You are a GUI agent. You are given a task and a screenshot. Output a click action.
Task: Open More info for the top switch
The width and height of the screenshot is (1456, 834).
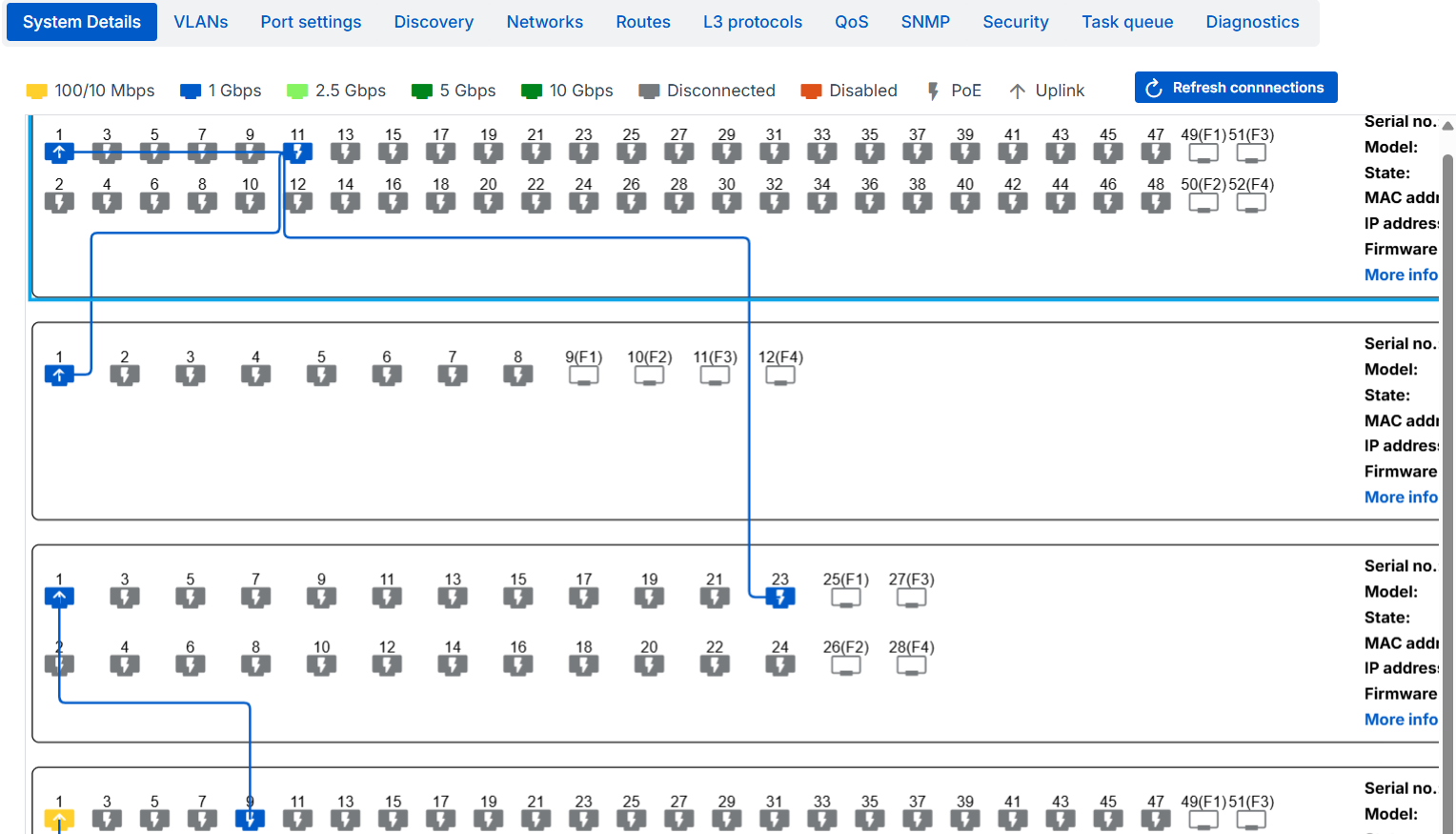pos(1400,275)
